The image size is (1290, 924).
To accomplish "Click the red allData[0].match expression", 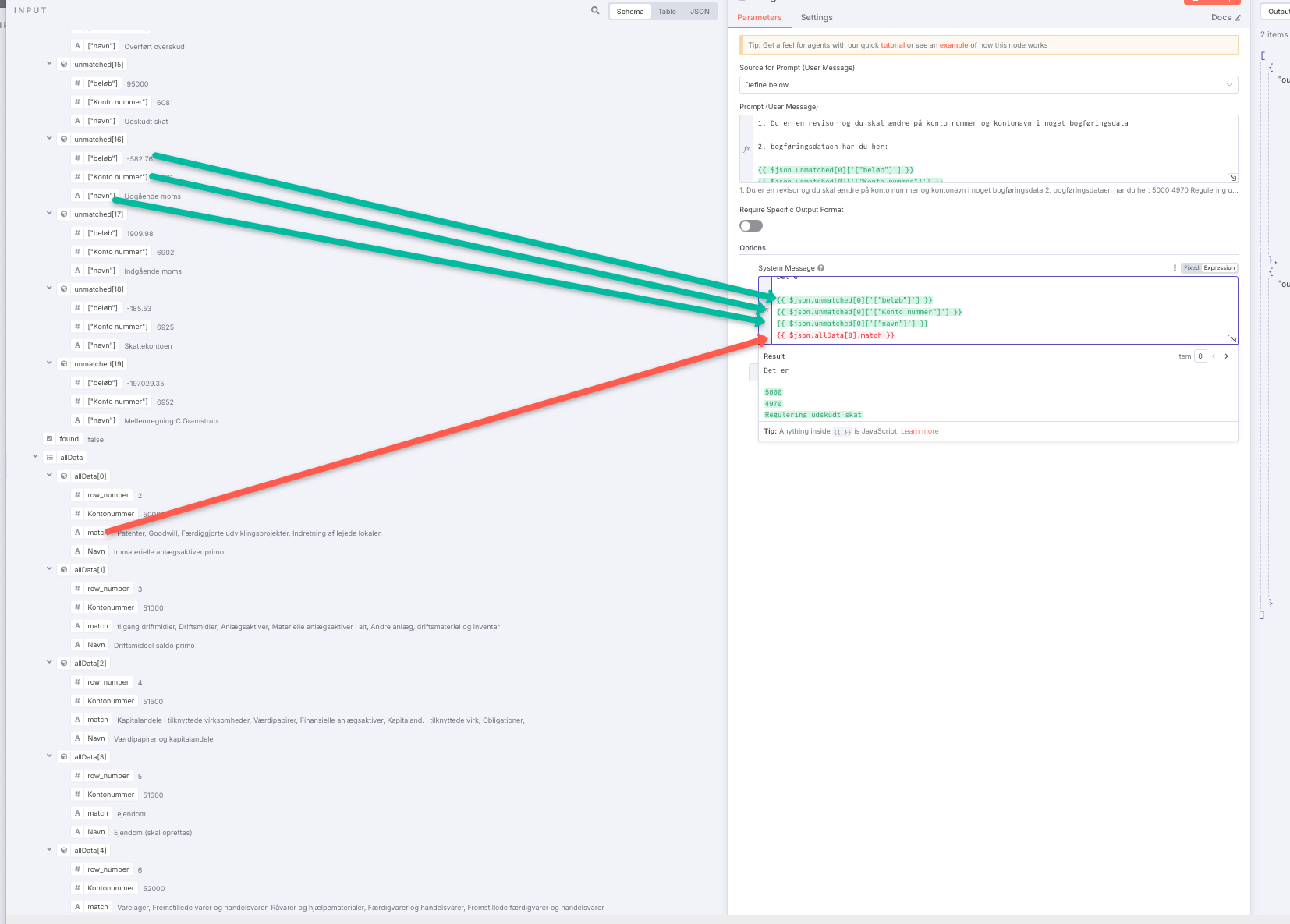I will coord(835,335).
